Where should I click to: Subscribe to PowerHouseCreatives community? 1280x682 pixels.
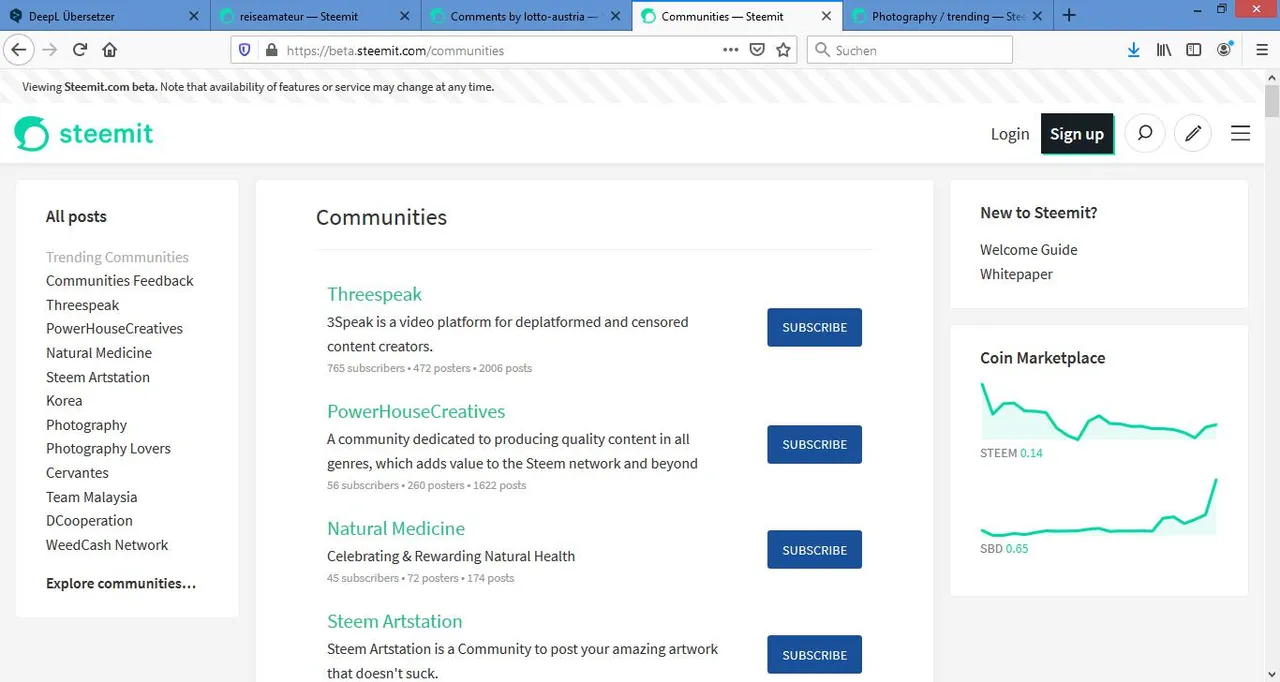coord(814,444)
